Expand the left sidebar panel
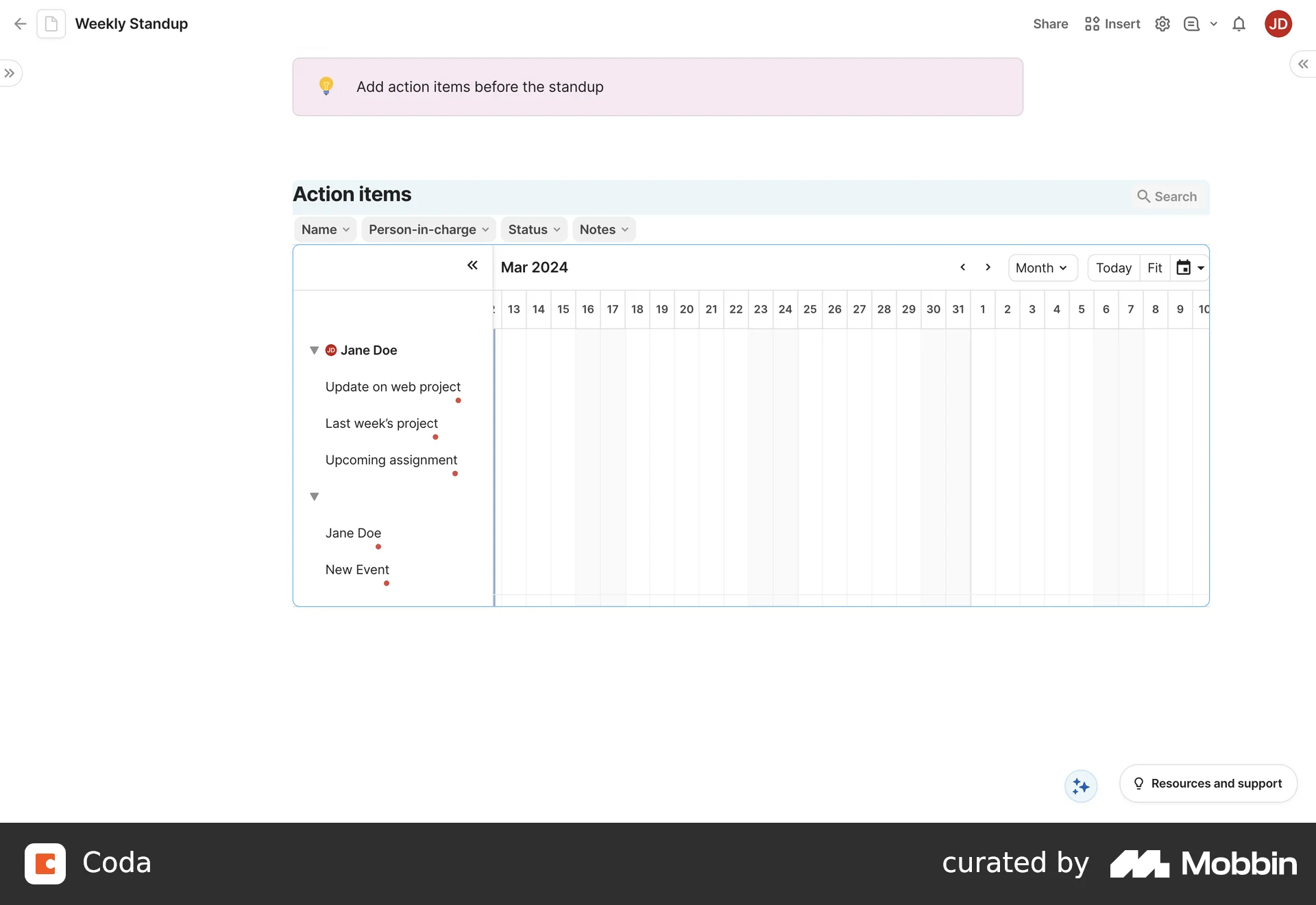1316x905 pixels. click(10, 73)
